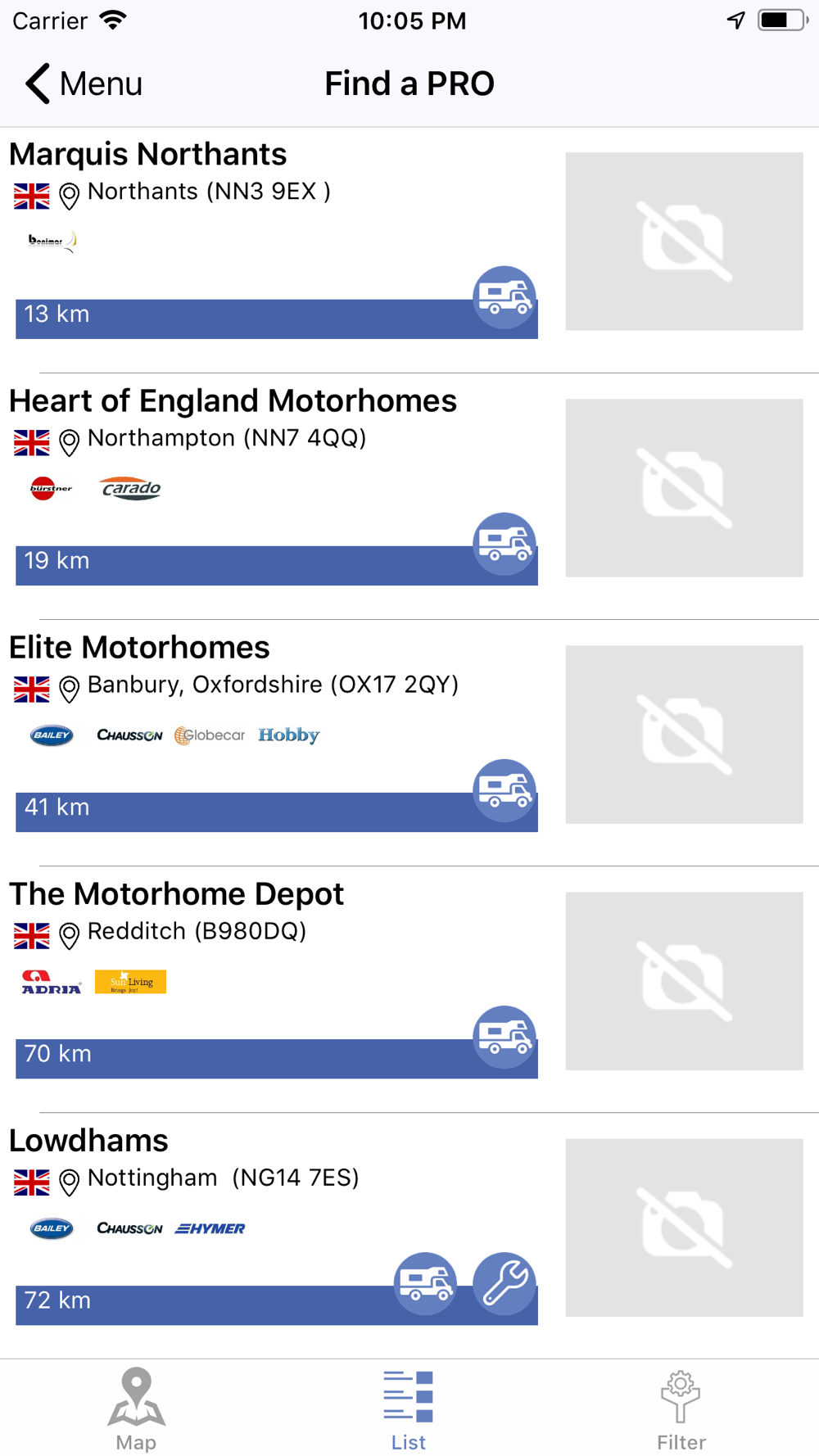Image resolution: width=819 pixels, height=1456 pixels.
Task: Tap the location pin beside Redditch
Action: (70, 935)
